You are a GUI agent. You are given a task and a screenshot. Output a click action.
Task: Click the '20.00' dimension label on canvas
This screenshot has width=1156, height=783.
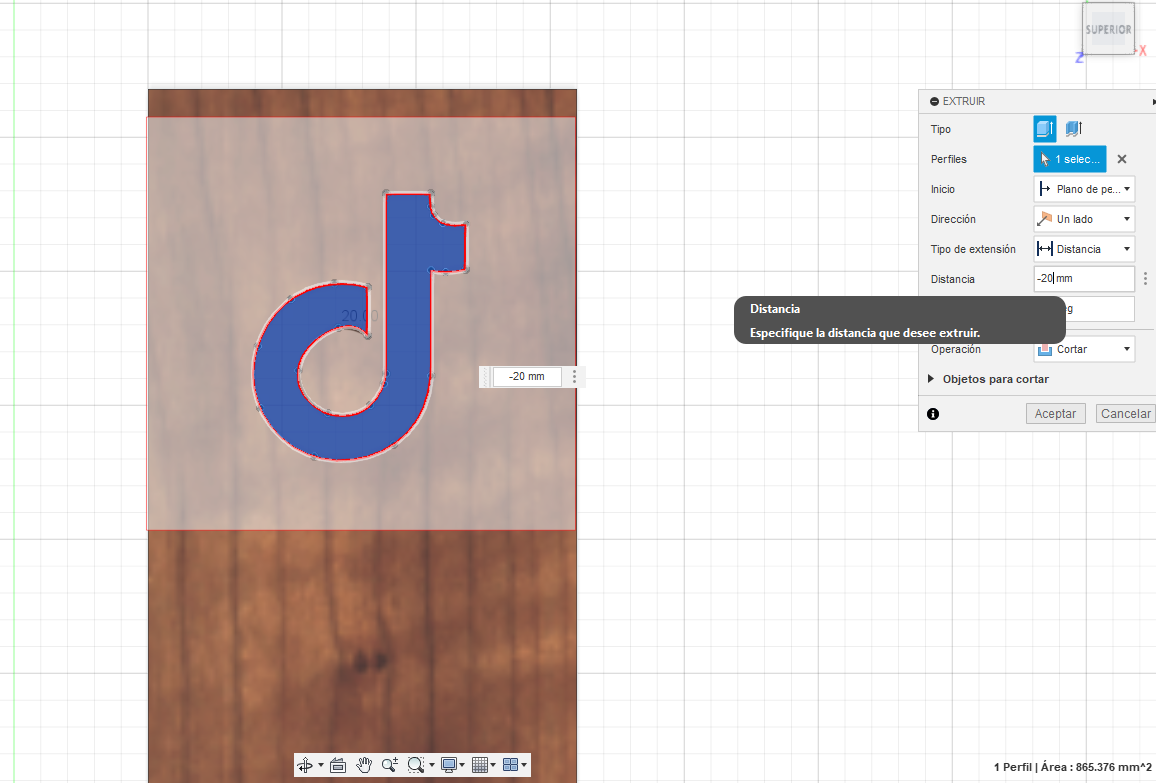click(x=360, y=316)
